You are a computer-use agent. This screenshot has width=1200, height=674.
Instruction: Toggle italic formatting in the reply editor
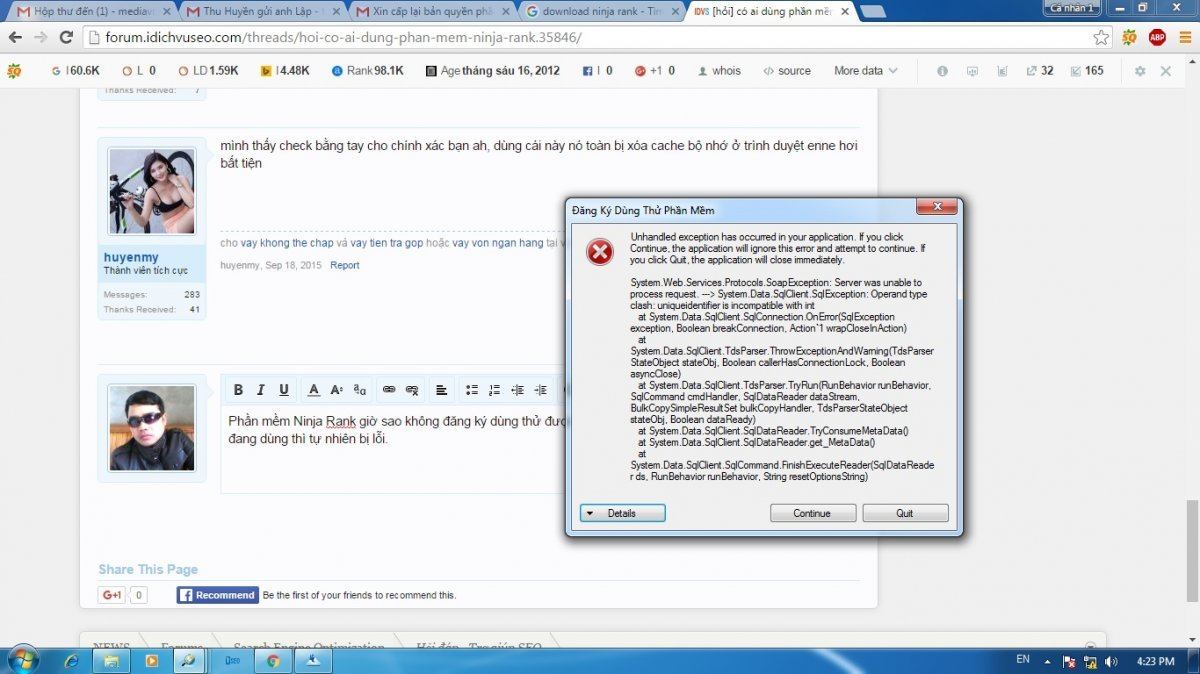[261, 390]
